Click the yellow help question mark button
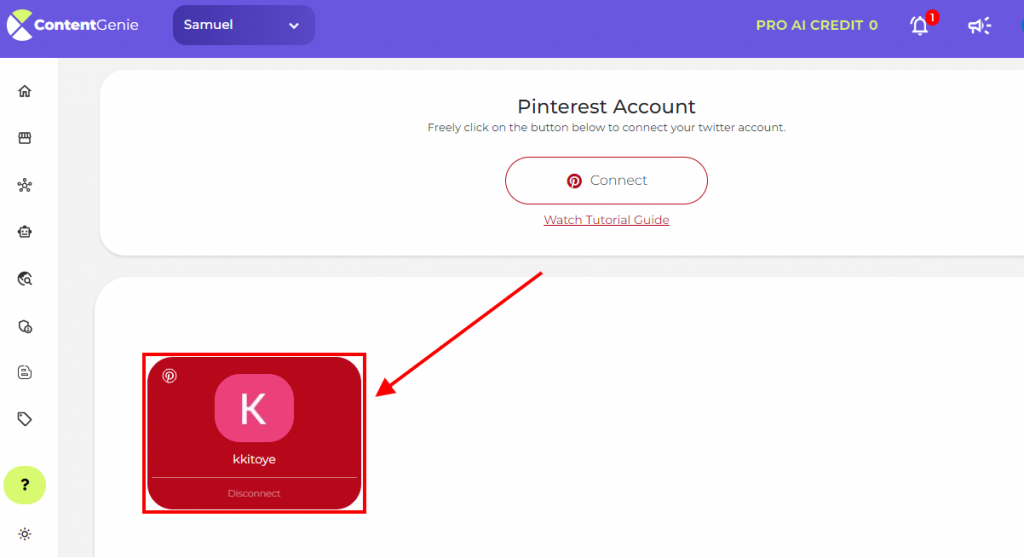Viewport: 1024px width, 558px height. (25, 485)
